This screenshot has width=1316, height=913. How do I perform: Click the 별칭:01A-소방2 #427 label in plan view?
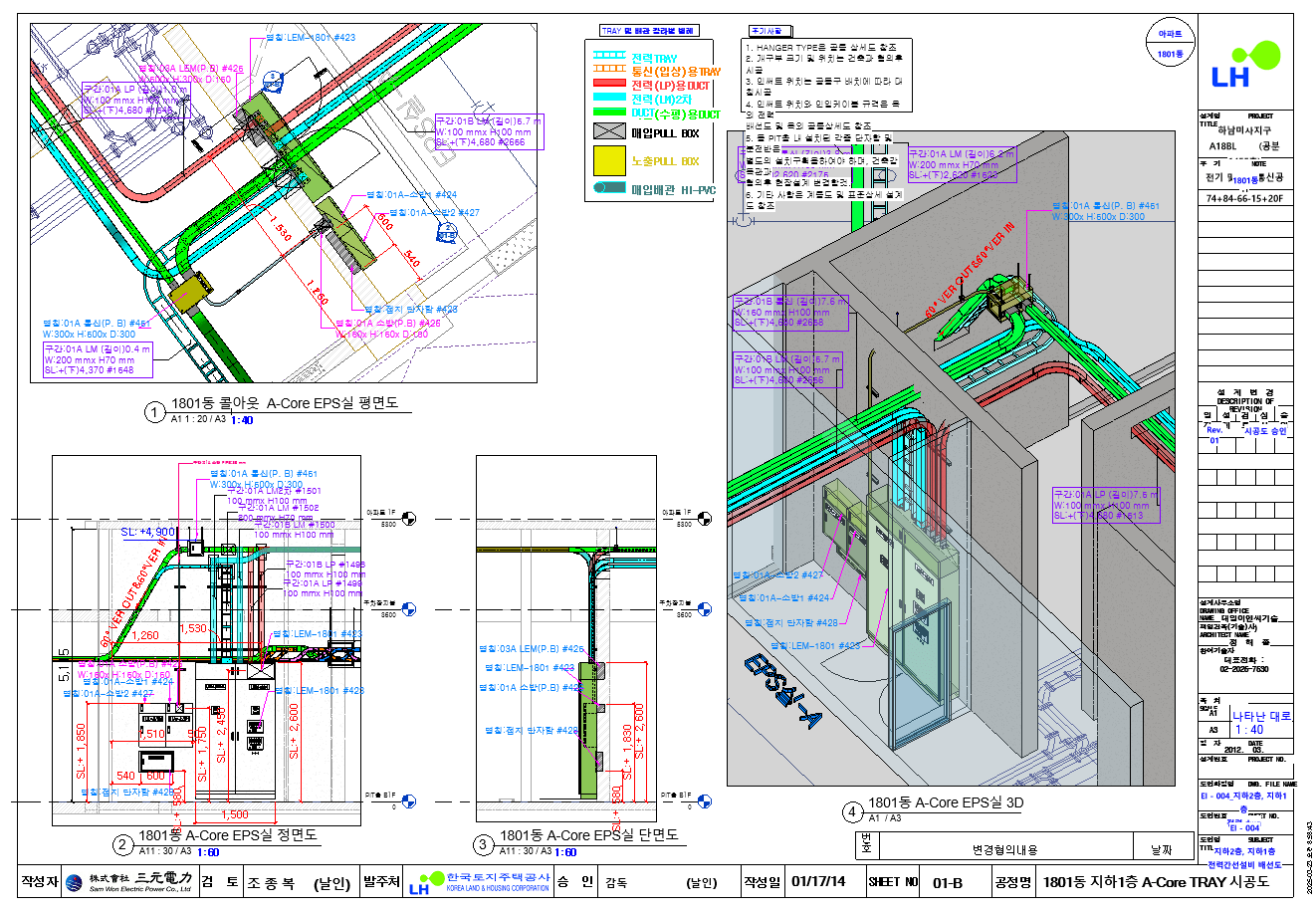(434, 213)
